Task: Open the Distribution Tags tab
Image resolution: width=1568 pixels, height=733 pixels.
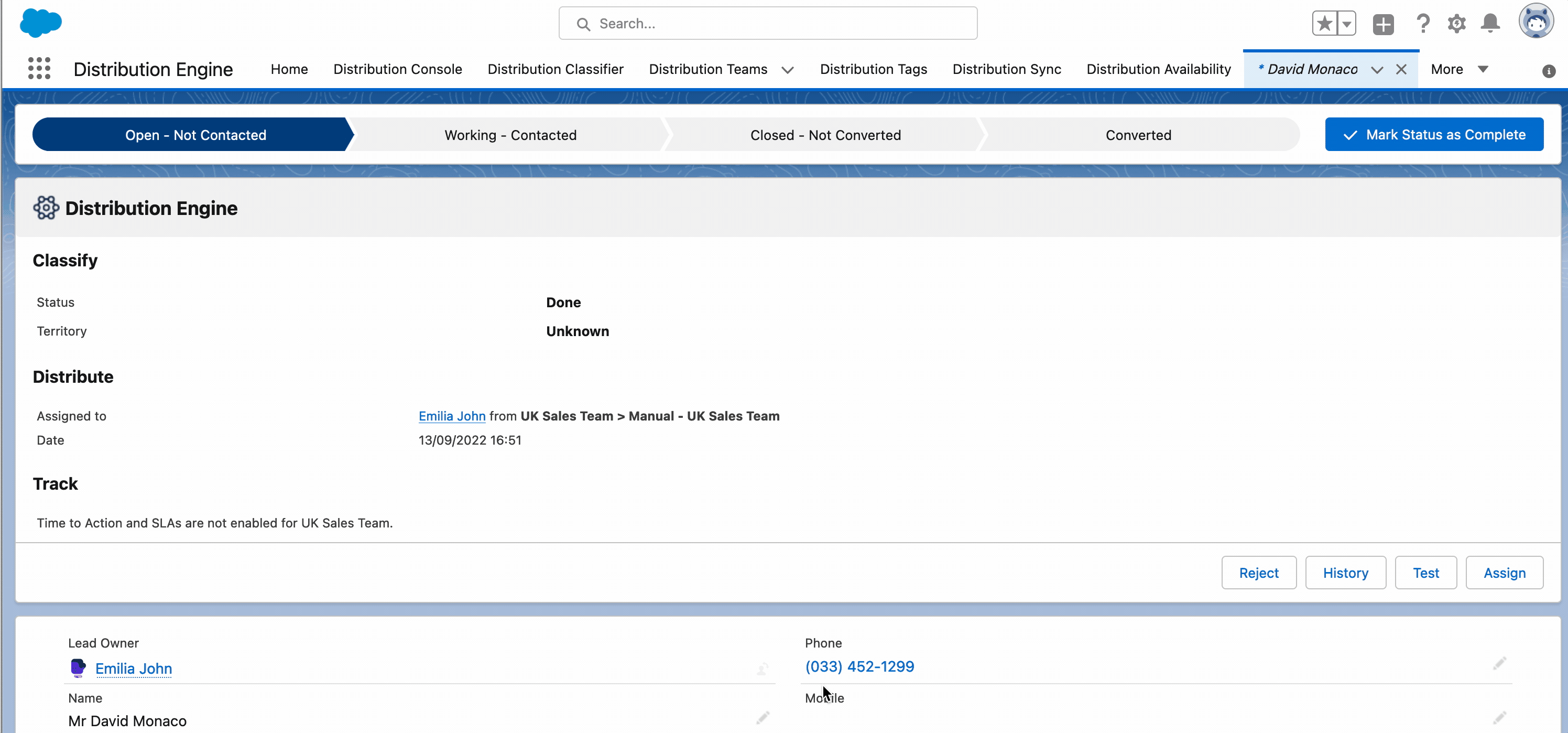Action: (x=873, y=69)
